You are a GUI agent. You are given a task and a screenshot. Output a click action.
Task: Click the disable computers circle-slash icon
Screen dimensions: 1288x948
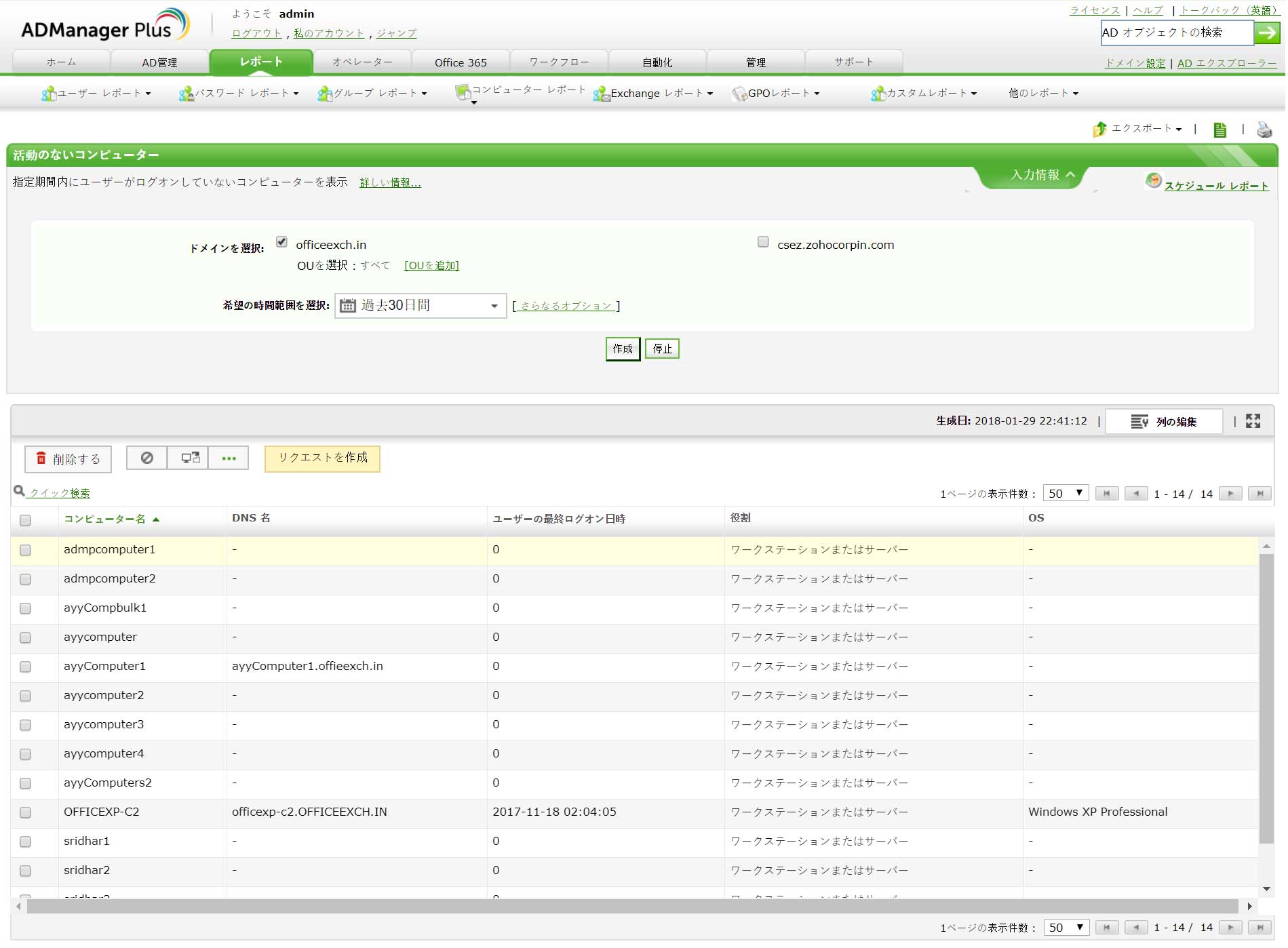click(x=147, y=459)
